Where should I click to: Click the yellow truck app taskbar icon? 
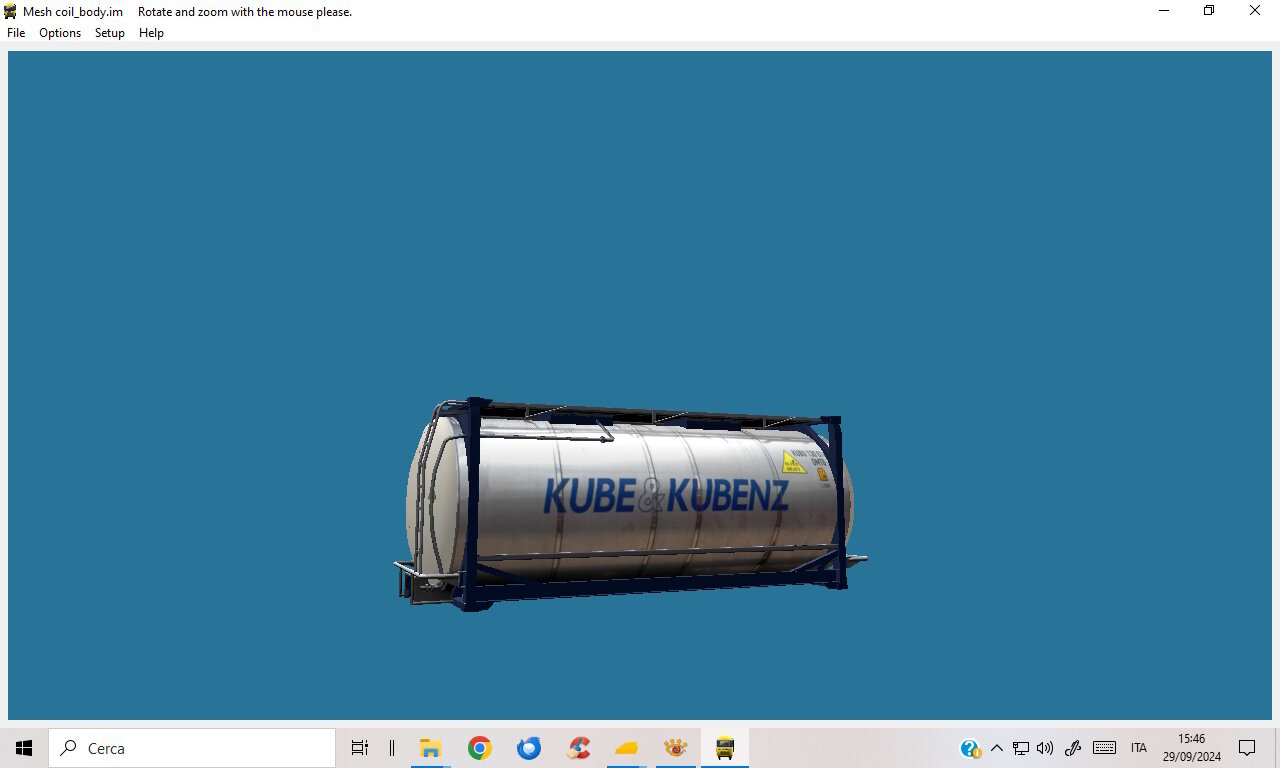click(725, 748)
